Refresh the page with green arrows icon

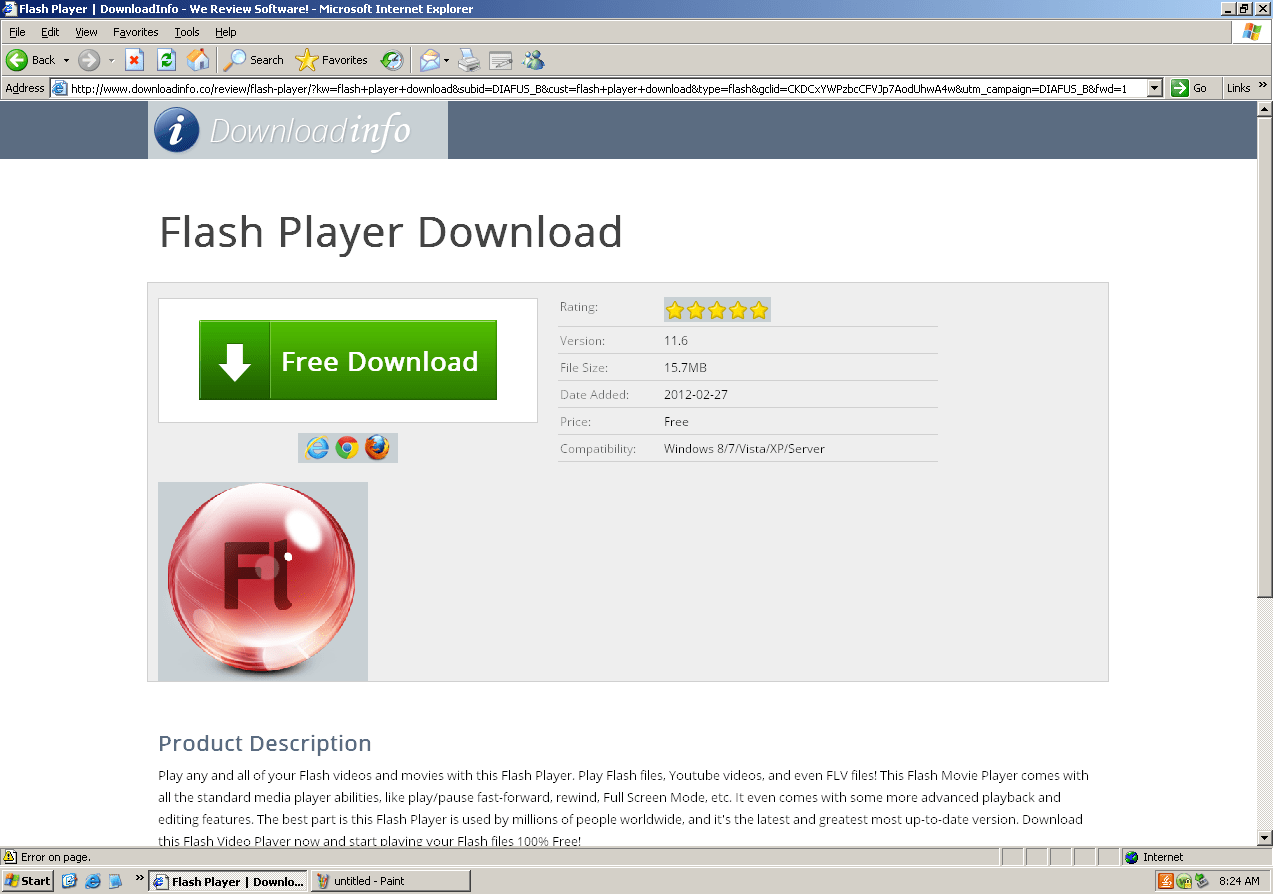click(x=167, y=60)
